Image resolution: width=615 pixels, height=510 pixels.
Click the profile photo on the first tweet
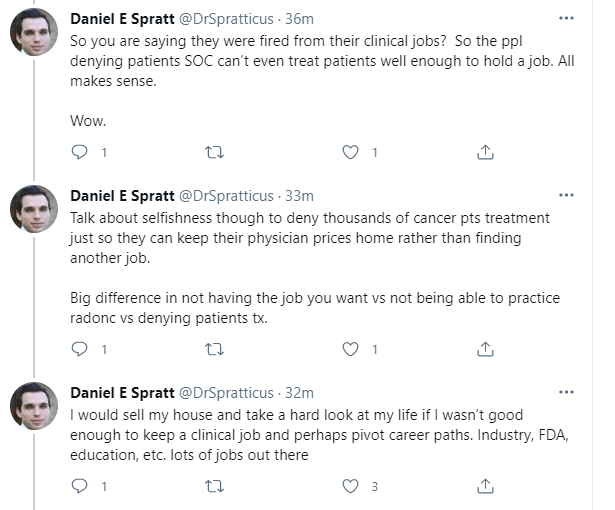(x=33, y=33)
